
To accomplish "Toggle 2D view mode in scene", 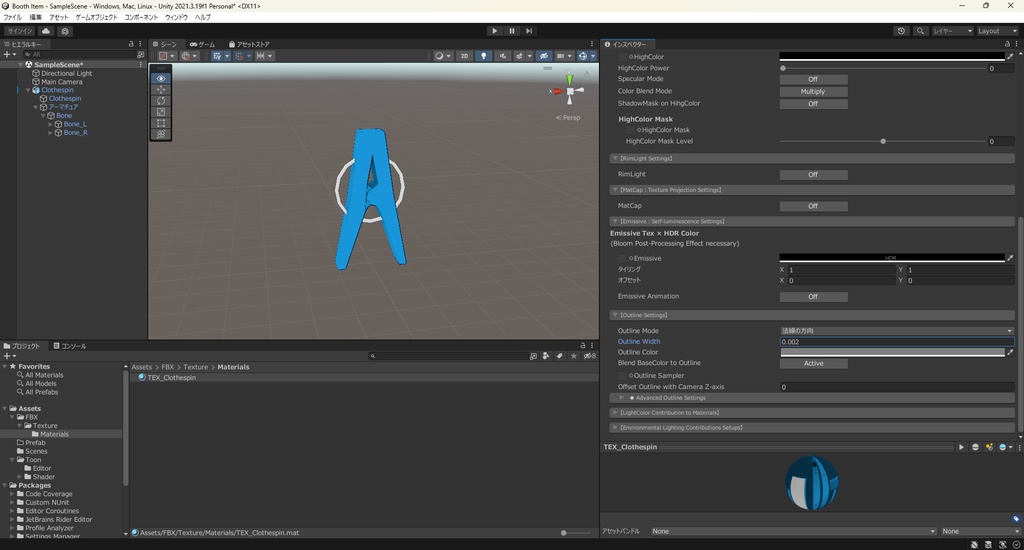I will pos(464,56).
